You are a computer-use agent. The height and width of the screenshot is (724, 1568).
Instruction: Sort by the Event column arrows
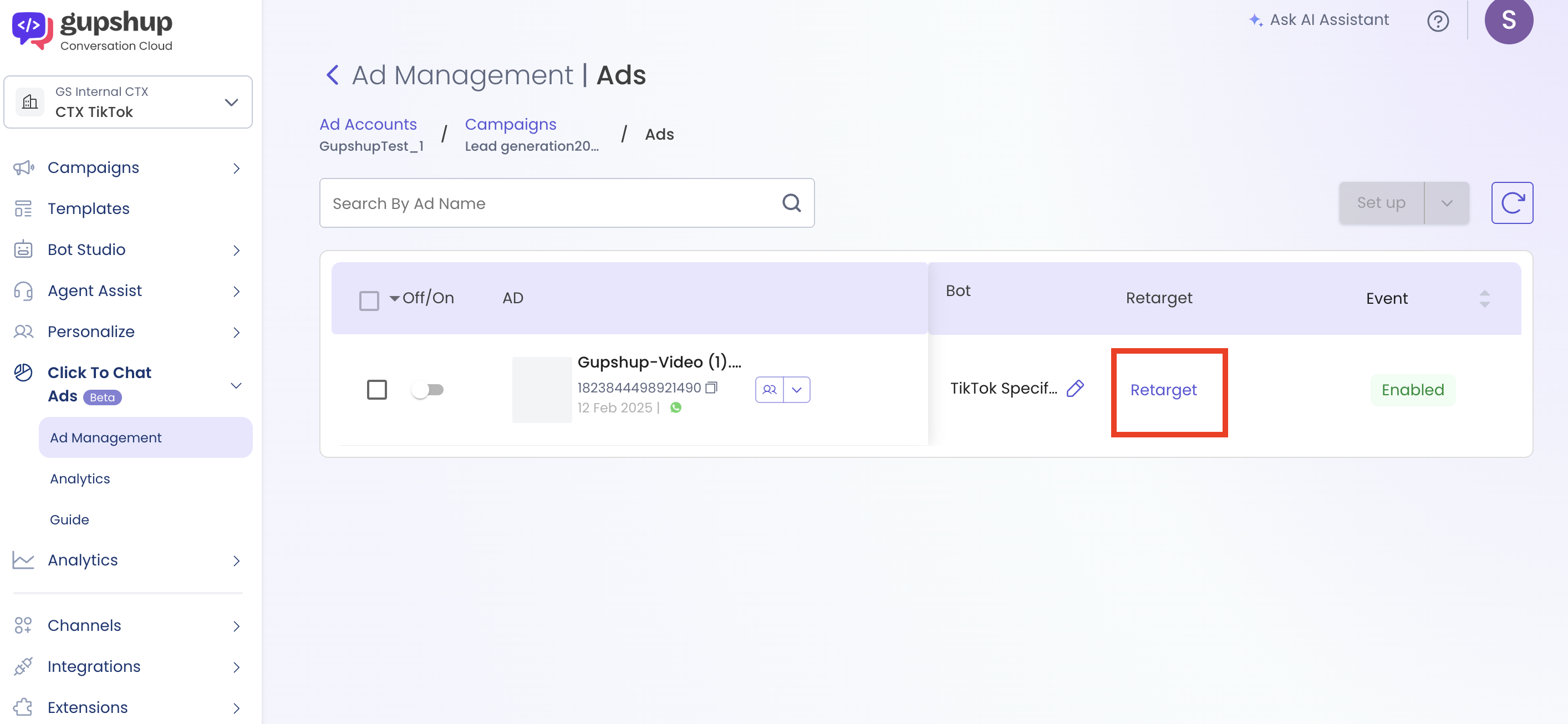coord(1484,298)
